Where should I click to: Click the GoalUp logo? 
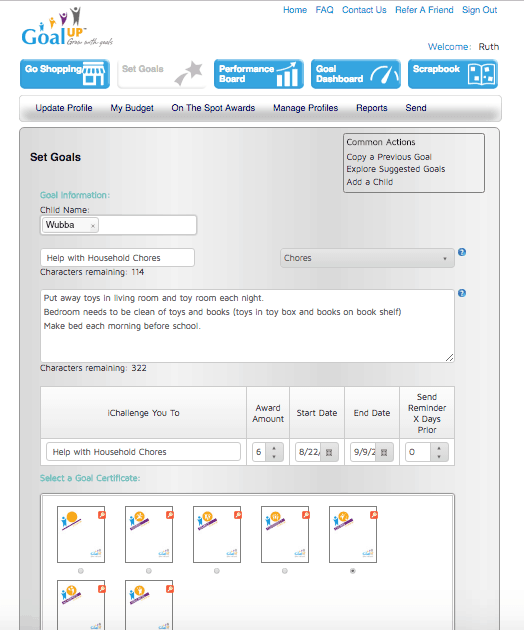click(x=67, y=27)
